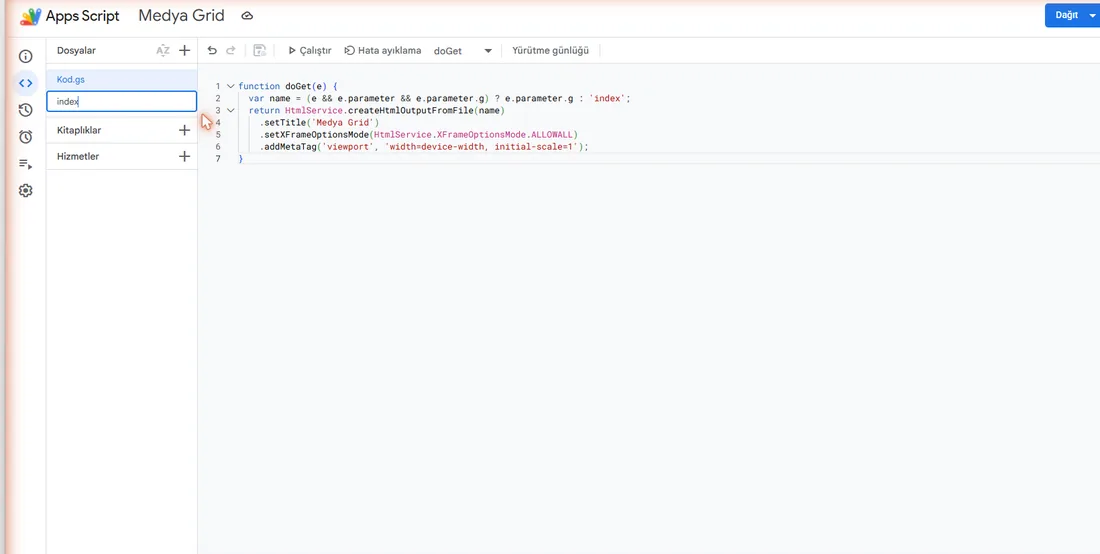
Task: Run the script with Çalıştır
Action: pyautogui.click(x=310, y=50)
